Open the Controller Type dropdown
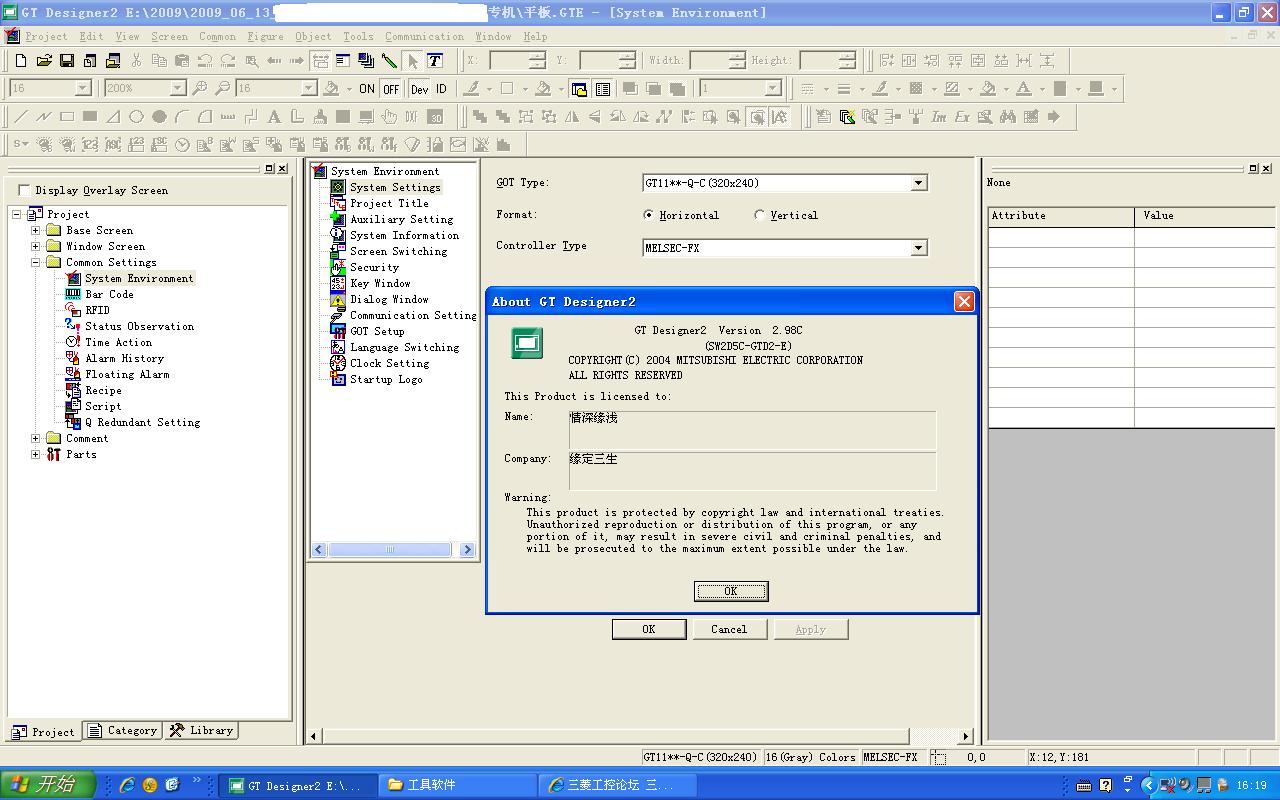 [918, 248]
